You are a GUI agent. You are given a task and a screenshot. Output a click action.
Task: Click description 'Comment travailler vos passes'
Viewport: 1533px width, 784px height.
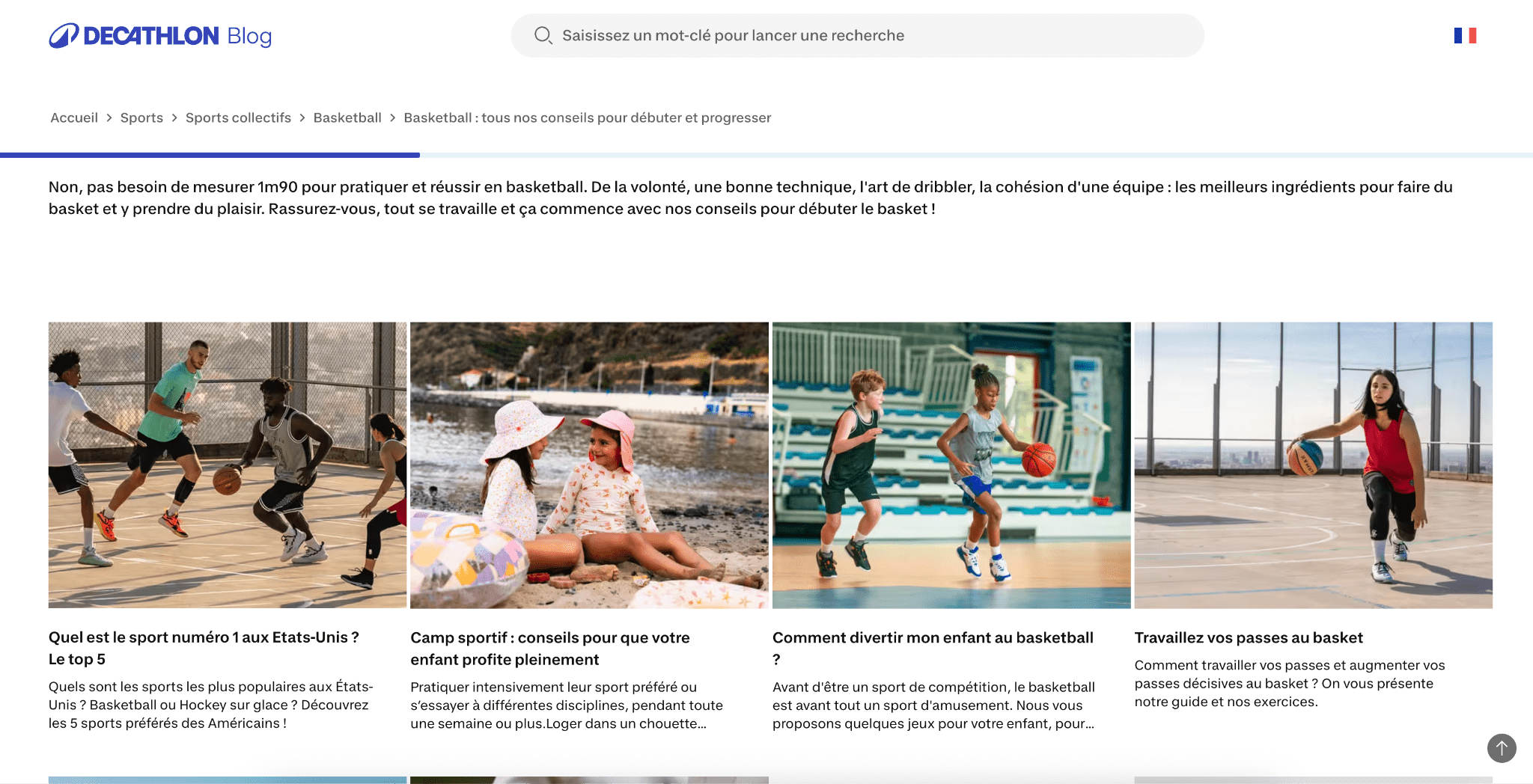coord(1290,683)
